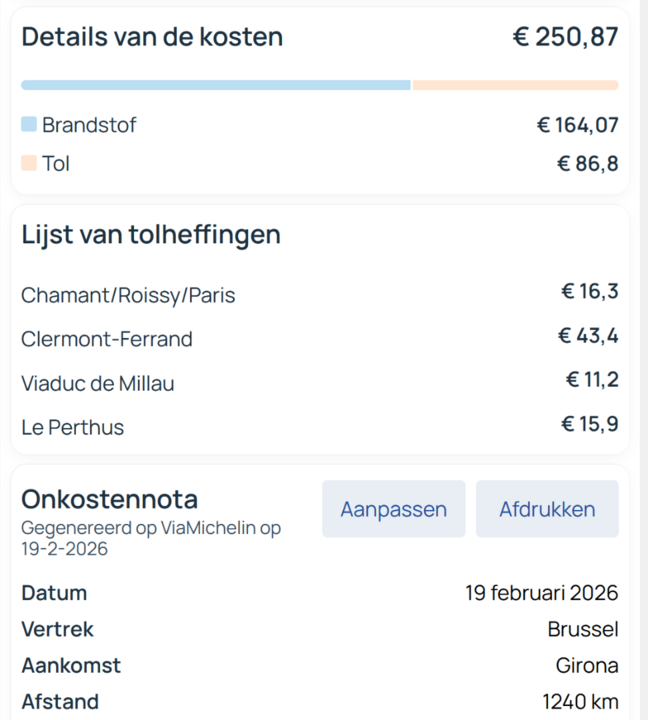Viewport: 648px width, 720px height.
Task: Click the orange toll segment of cost bar
Action: click(515, 85)
